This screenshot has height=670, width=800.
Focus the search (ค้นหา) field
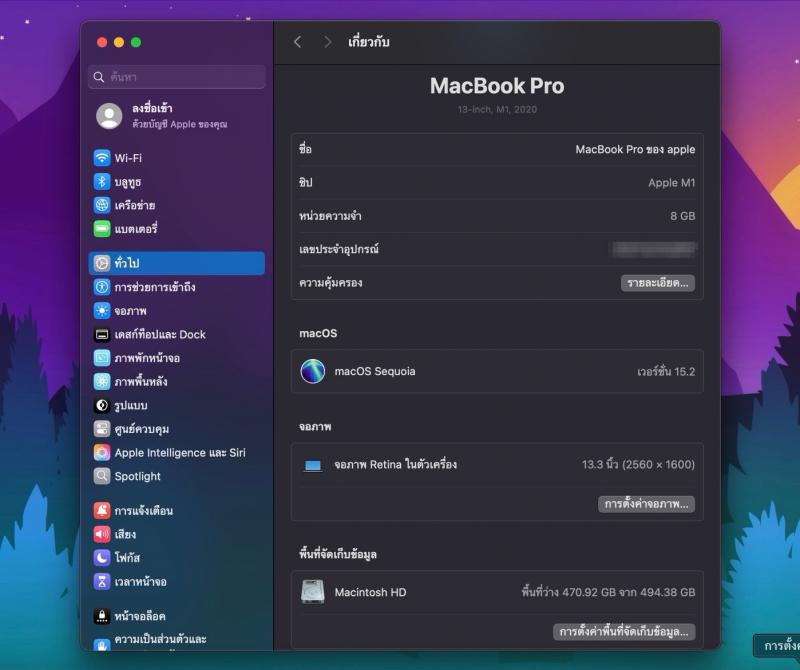click(177, 77)
